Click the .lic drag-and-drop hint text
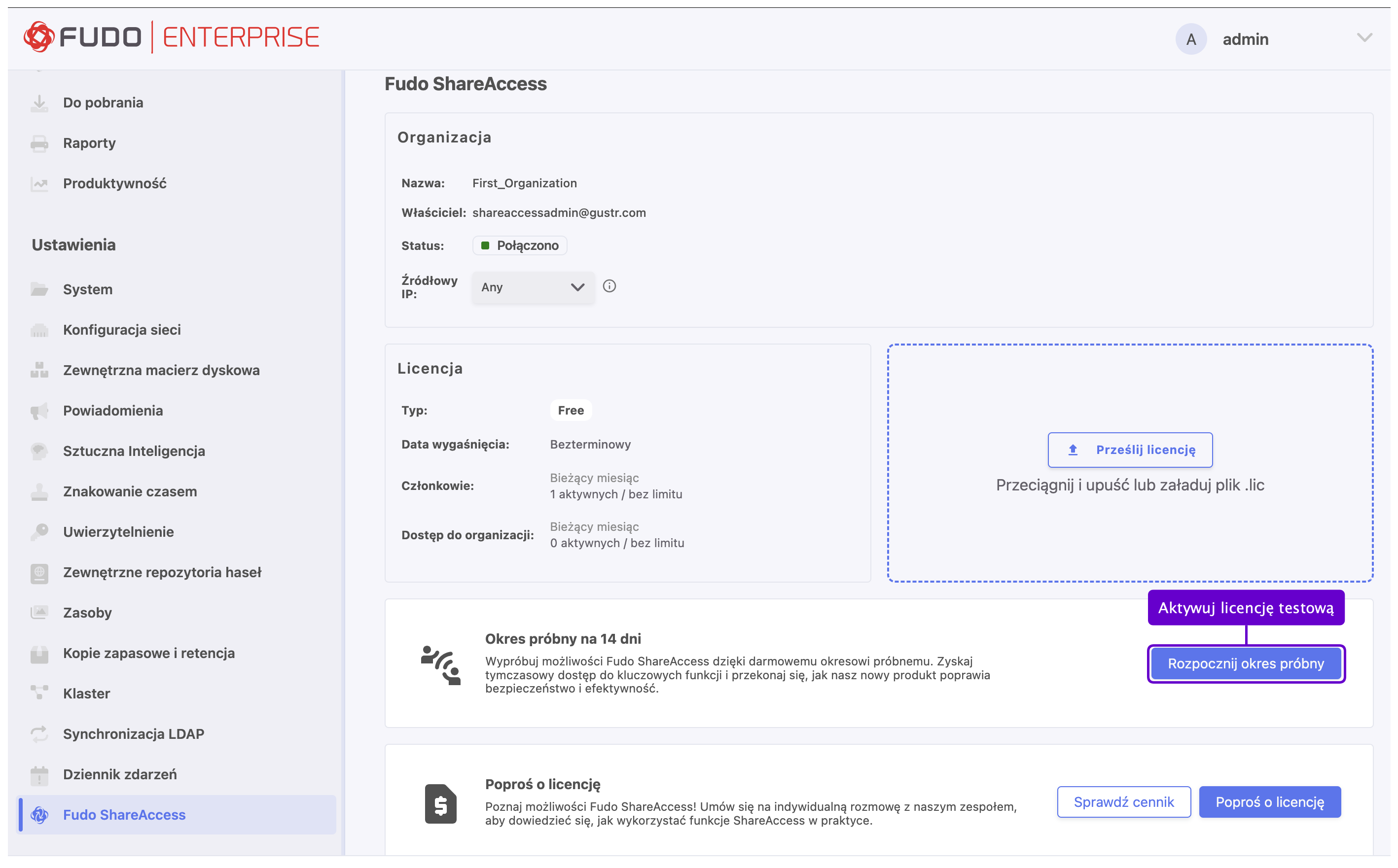Screen dimensions: 1398x868 (x=1130, y=486)
